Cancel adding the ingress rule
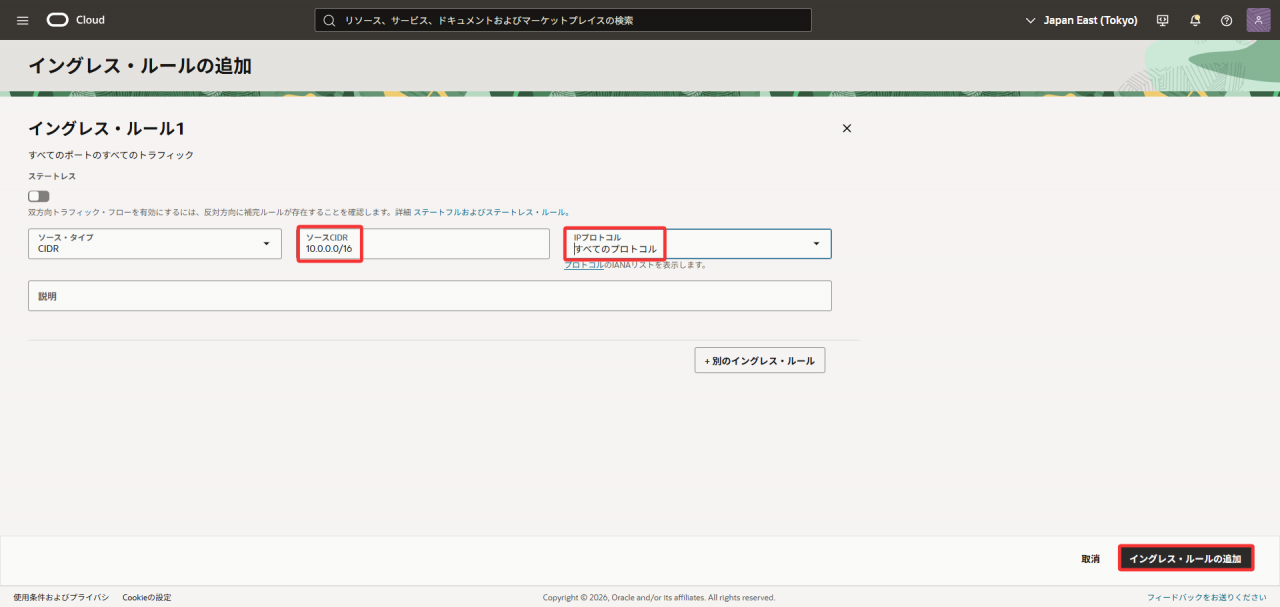Image resolution: width=1280 pixels, height=607 pixels. [x=1090, y=559]
